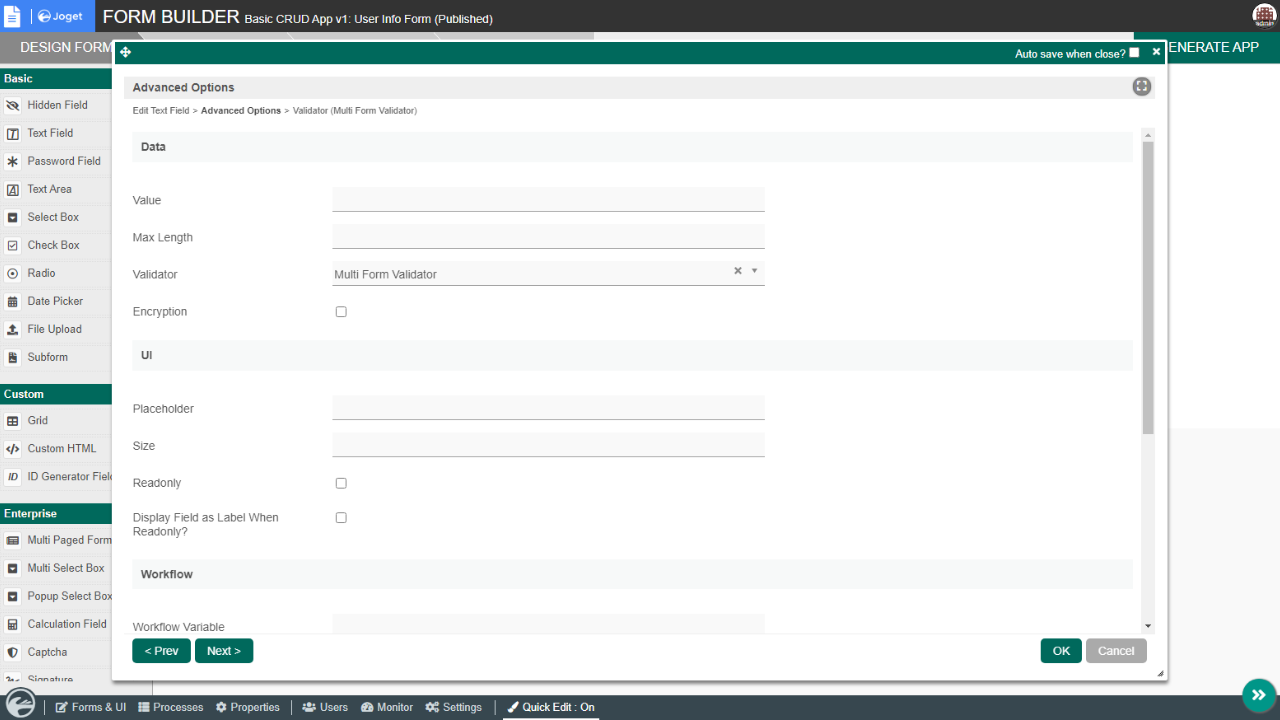This screenshot has width=1280, height=720.
Task: Tick the Readonly checkbox
Action: (341, 483)
